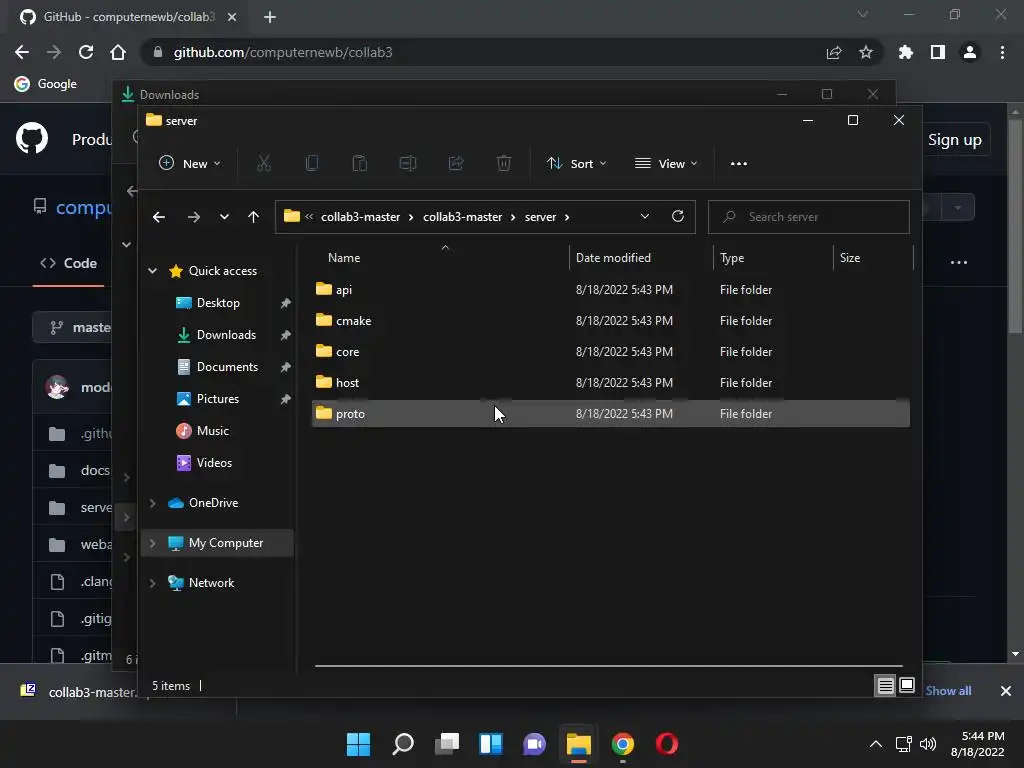Open taskbar Search
This screenshot has height=768, width=1024.
[x=403, y=744]
